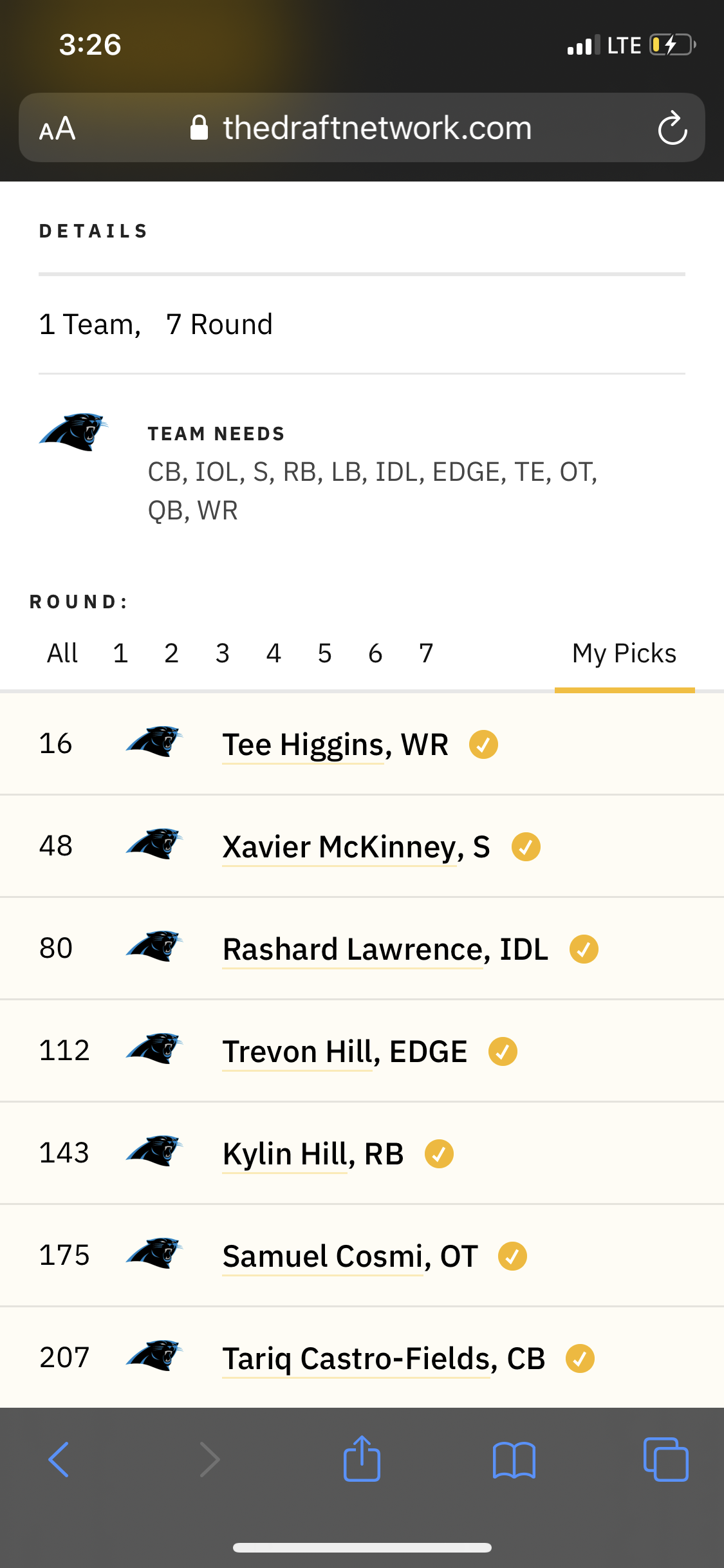Open the Safari share sheet icon
Screen dimensions: 724x1568
[362, 1458]
